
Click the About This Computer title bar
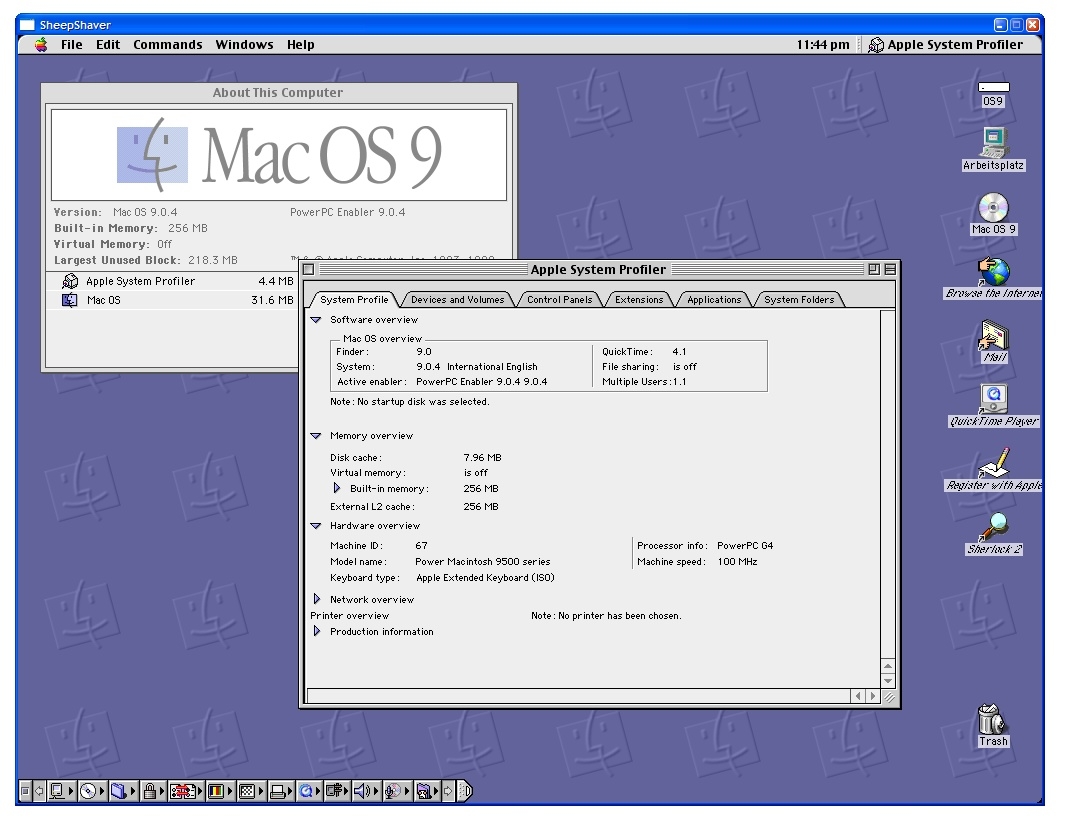point(278,92)
